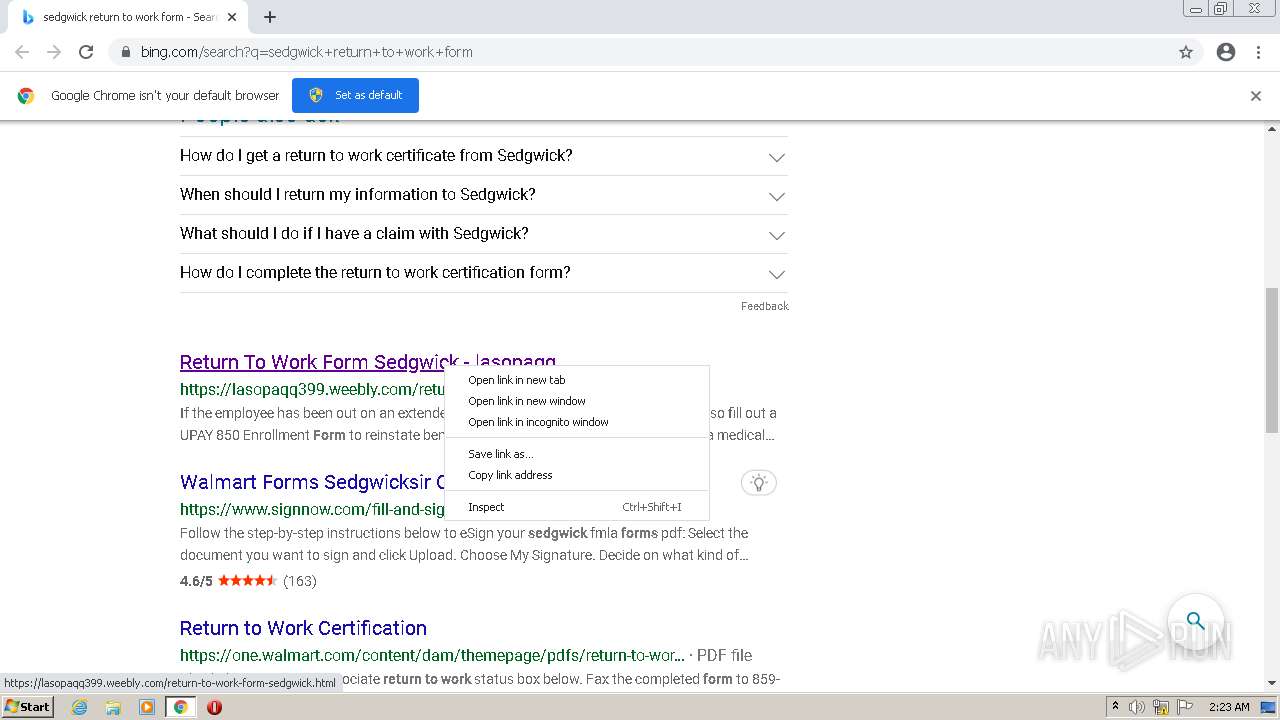Click the signnow.com green URL
Screen dimensions: 1280x720
pyautogui.click(x=312, y=510)
